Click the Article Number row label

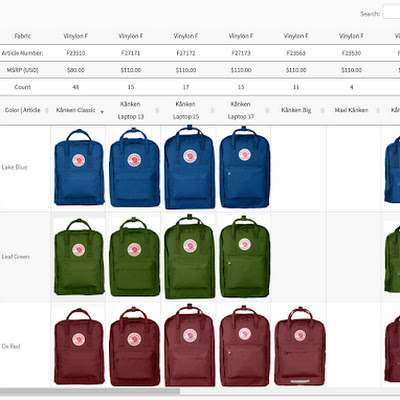22,53
